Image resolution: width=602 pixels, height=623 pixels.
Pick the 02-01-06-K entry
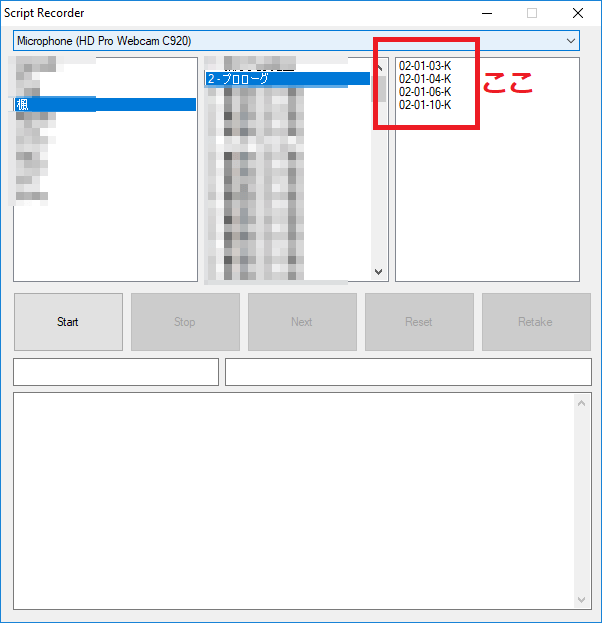424,92
